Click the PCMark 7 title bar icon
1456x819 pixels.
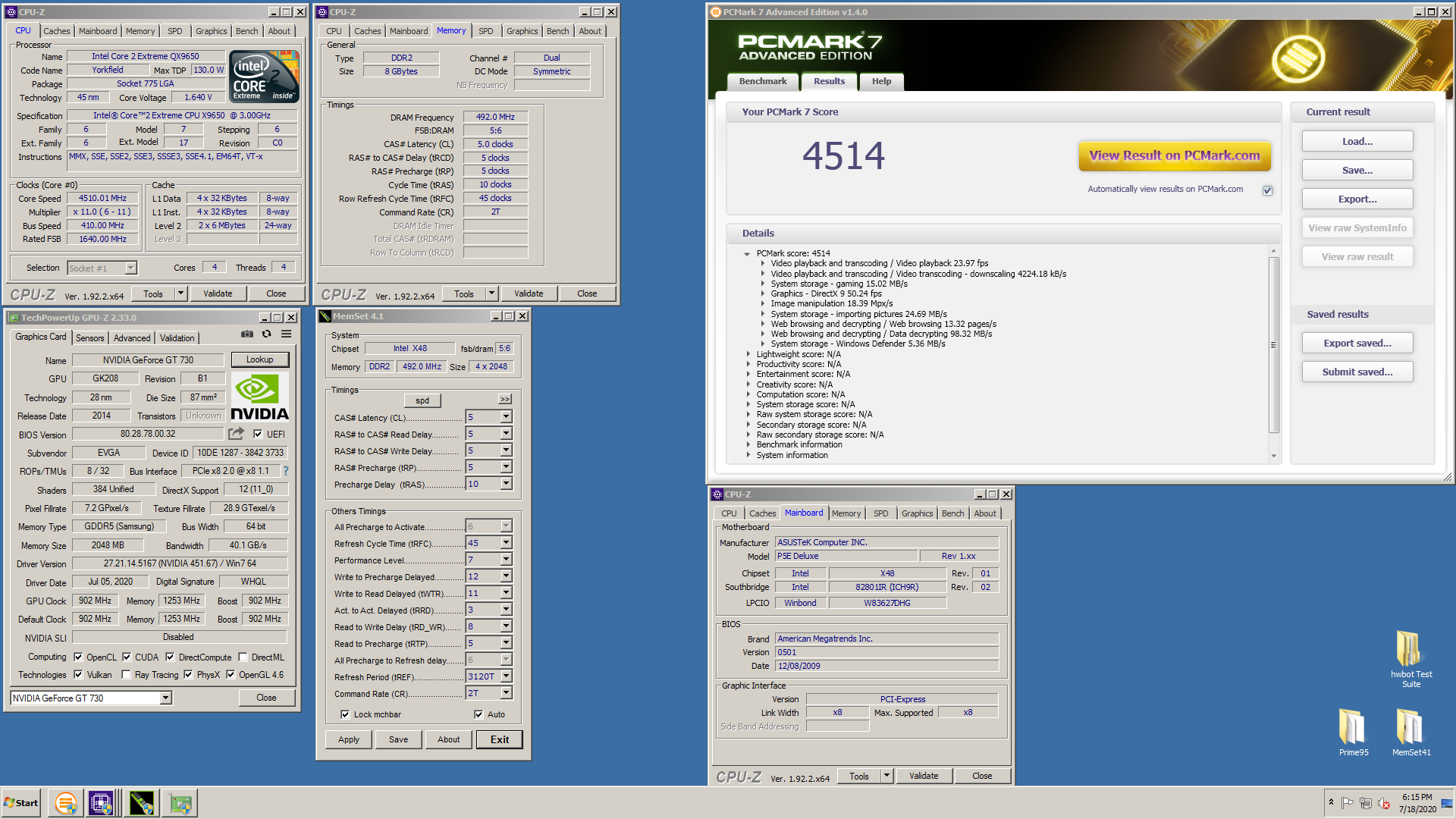pos(715,12)
